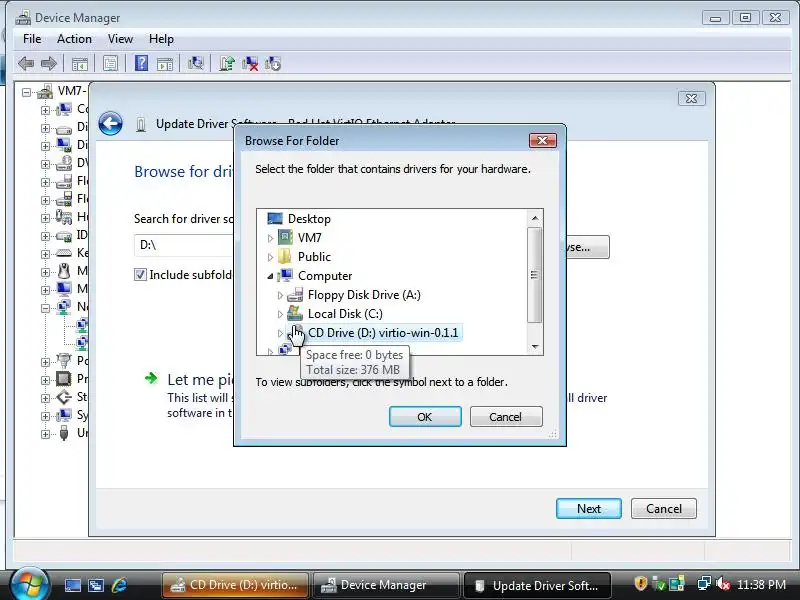Click the Show Desktop quick launch icon
The width and height of the screenshot is (800, 600).
[72, 585]
